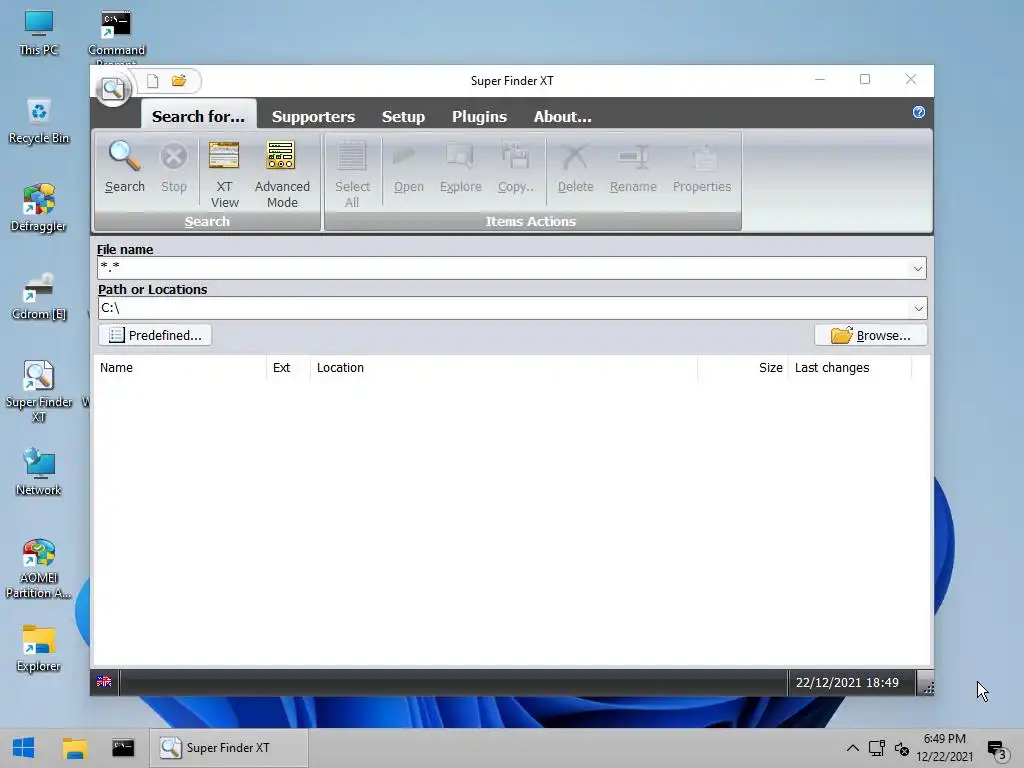1024x768 pixels.
Task: Open File Explorer from the taskbar
Action: tap(74, 748)
